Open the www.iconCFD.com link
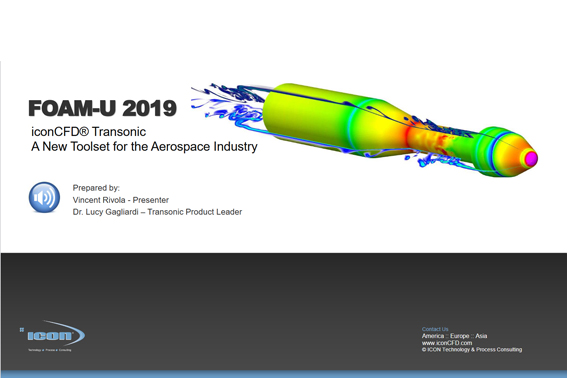The image size is (567, 378). click(x=447, y=343)
